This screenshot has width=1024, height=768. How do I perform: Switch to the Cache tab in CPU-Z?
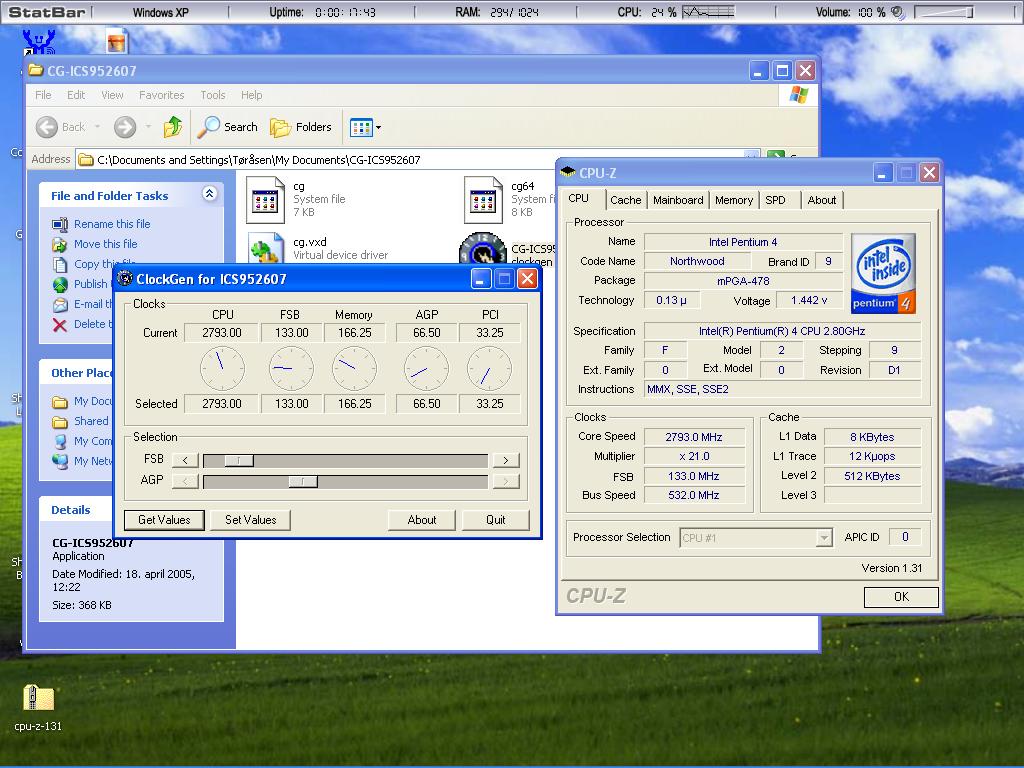coord(626,200)
